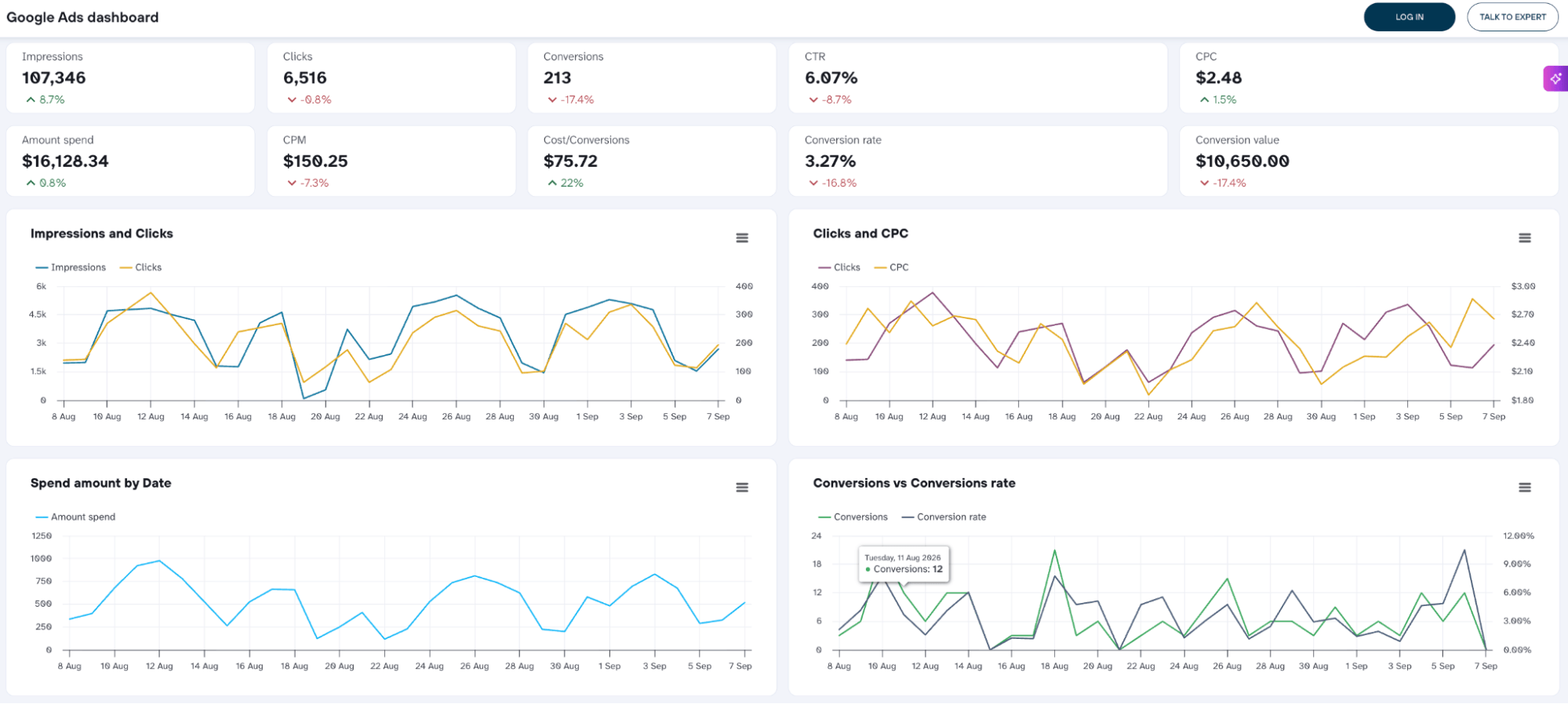Click the CTR value 6.07%
1568x704 pixels.
coord(831,78)
